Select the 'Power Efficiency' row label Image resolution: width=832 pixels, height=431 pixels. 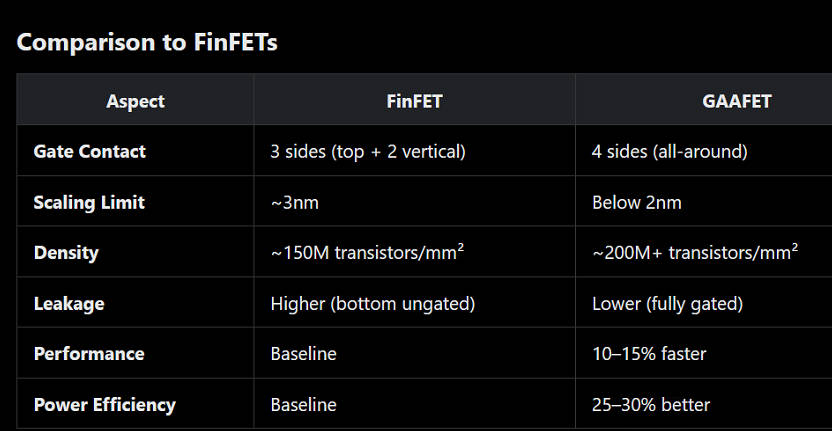[105, 405]
